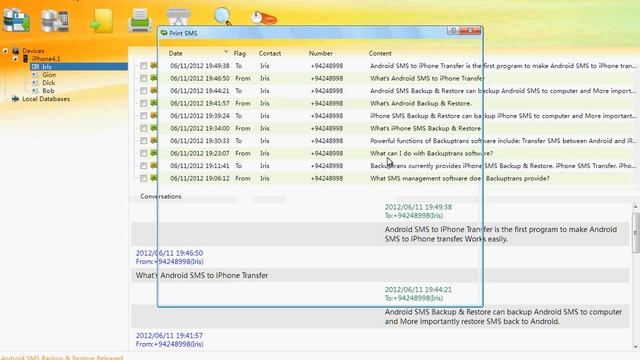Image resolution: width=640 pixels, height=360 pixels.
Task: Close the Print SMS dialog
Action: coord(470,31)
